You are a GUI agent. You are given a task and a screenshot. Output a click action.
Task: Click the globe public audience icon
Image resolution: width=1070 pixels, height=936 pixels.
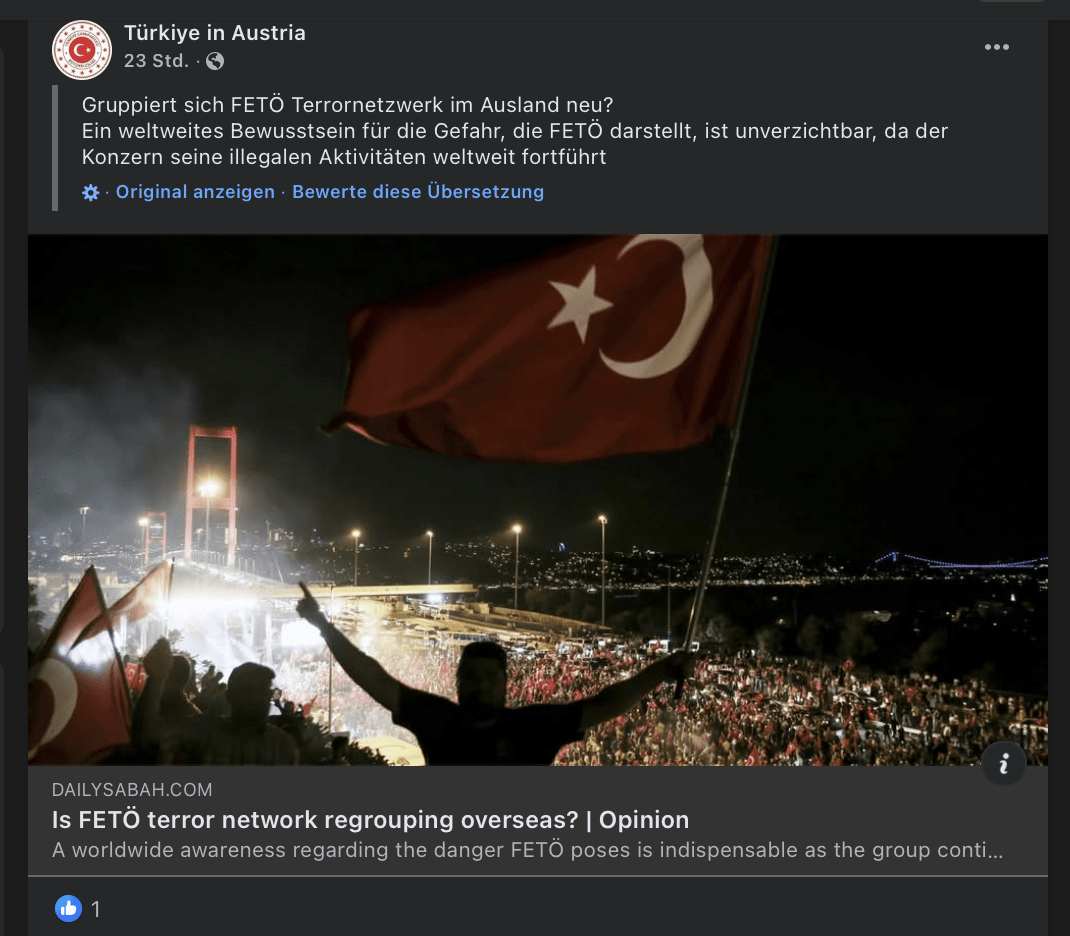tap(215, 61)
